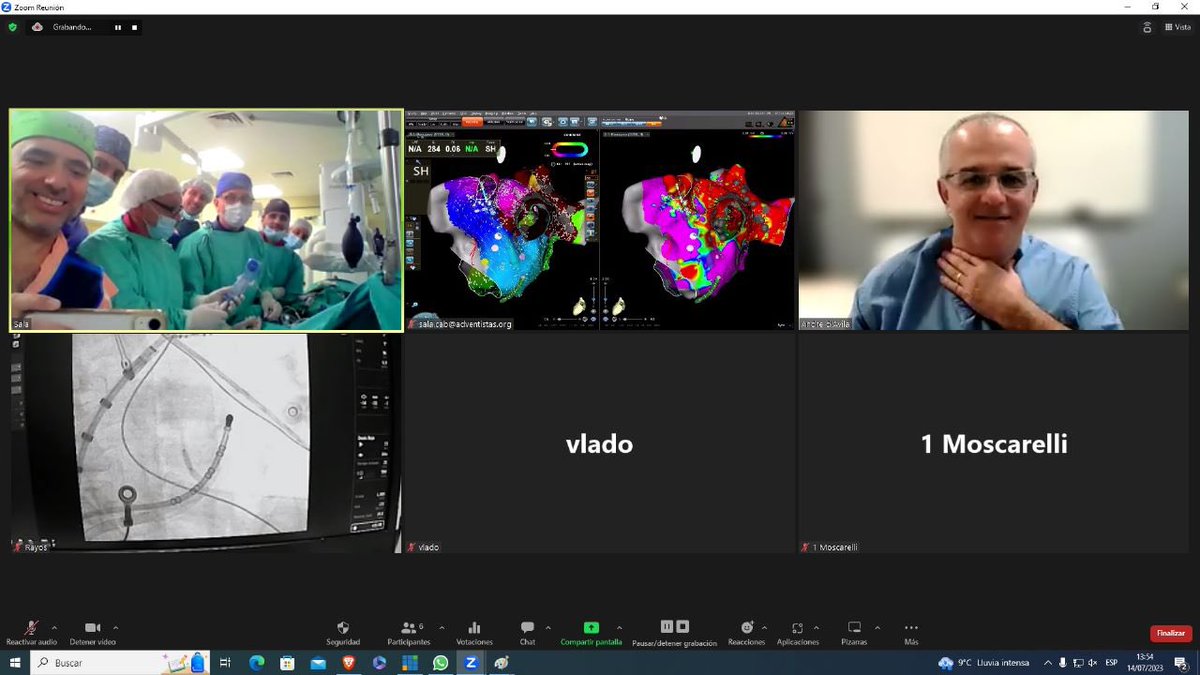Show hidden system tray icons chevron

(x=1048, y=663)
